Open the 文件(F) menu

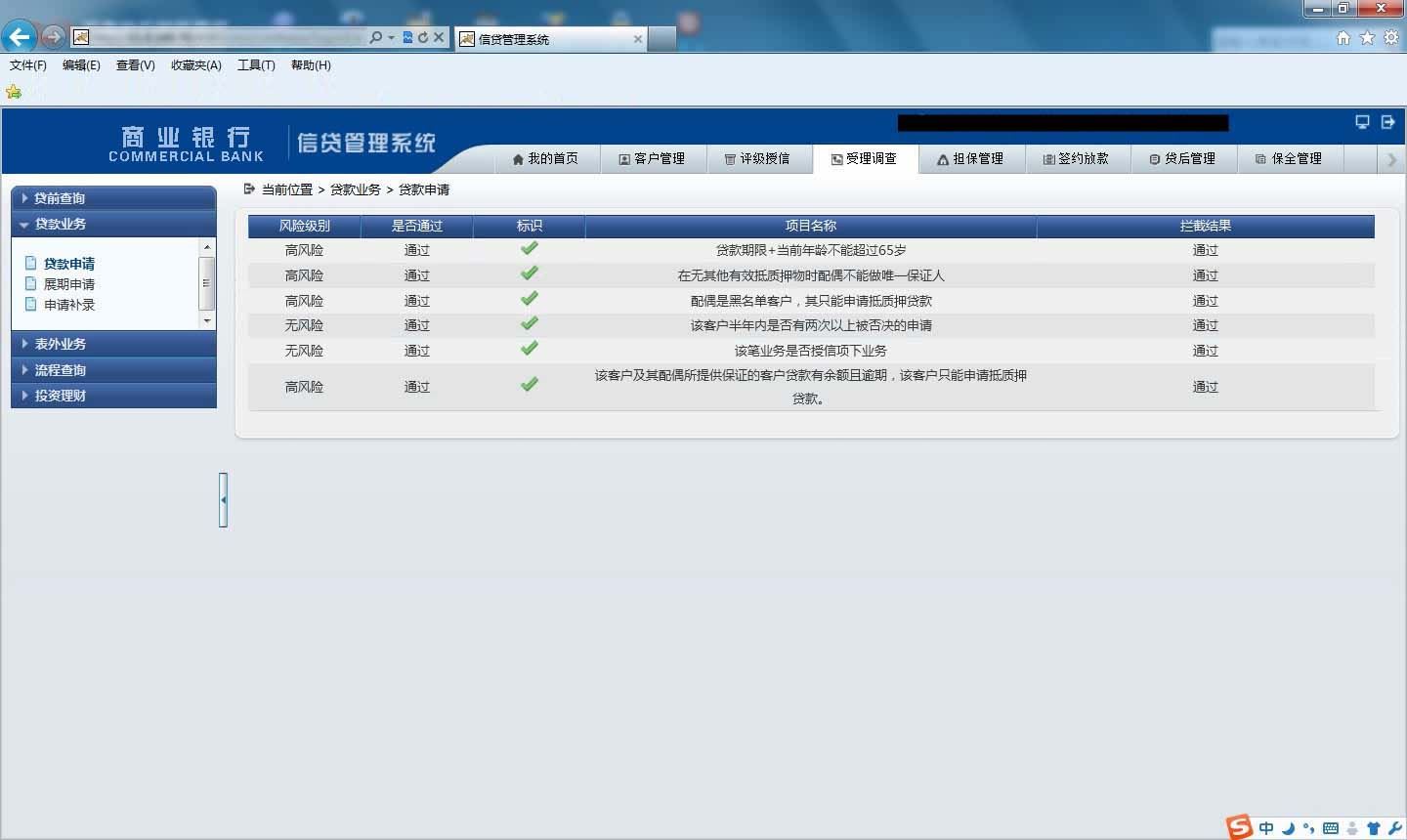click(28, 65)
